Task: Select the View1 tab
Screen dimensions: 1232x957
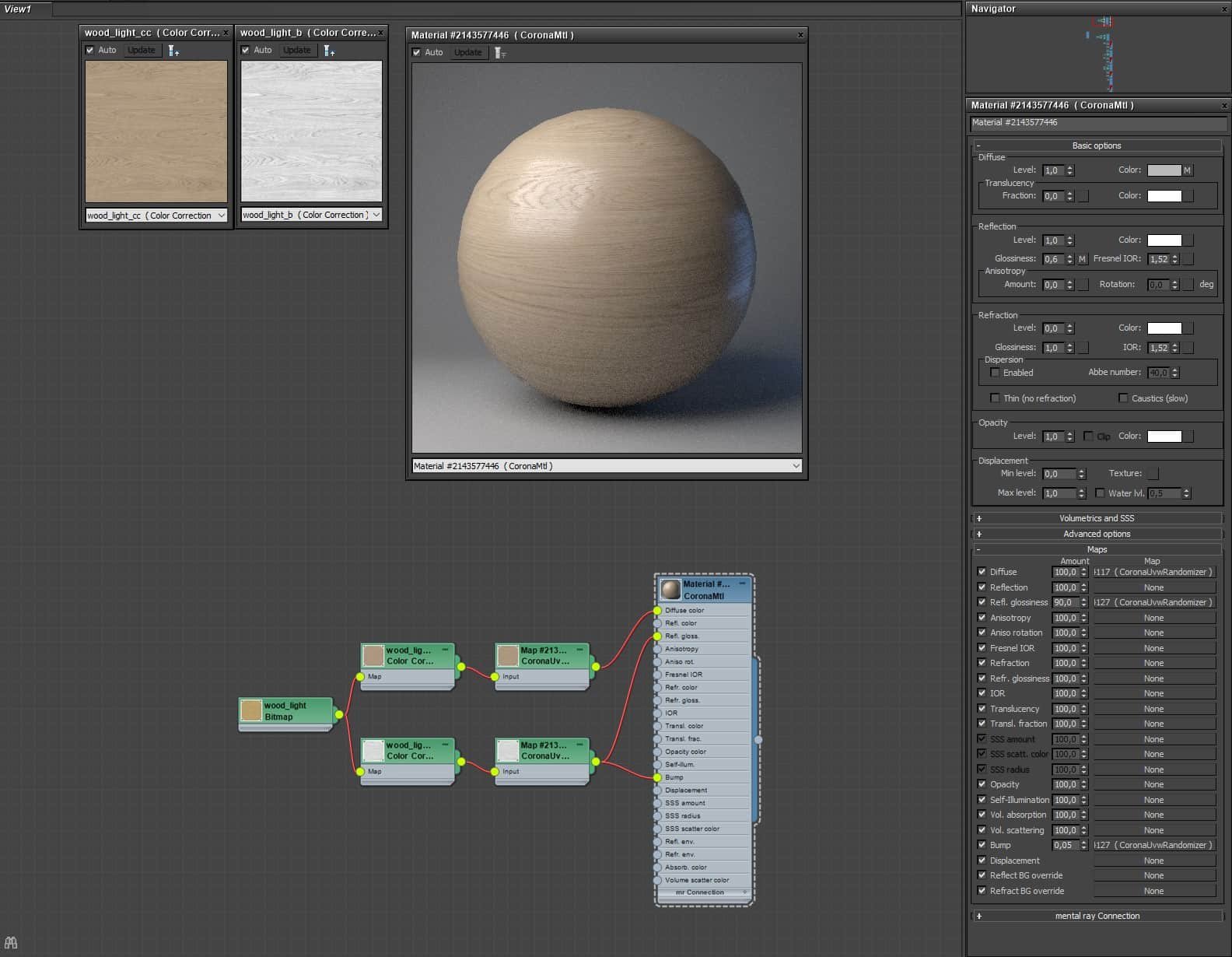Action: (19, 9)
